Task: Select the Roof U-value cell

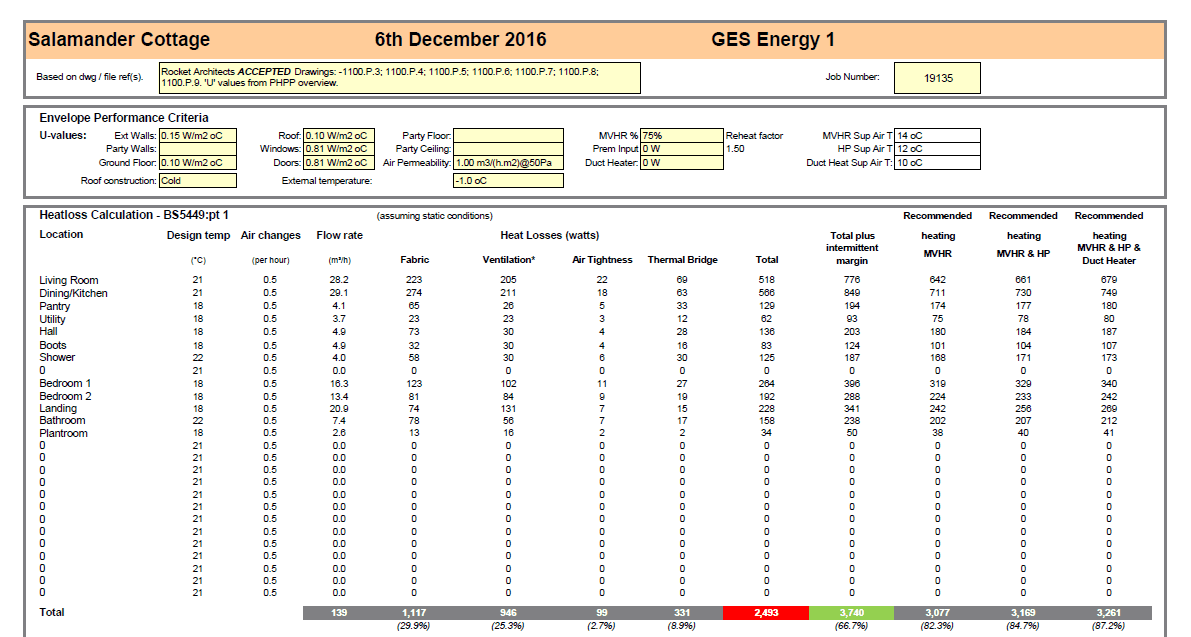Action: coord(339,136)
